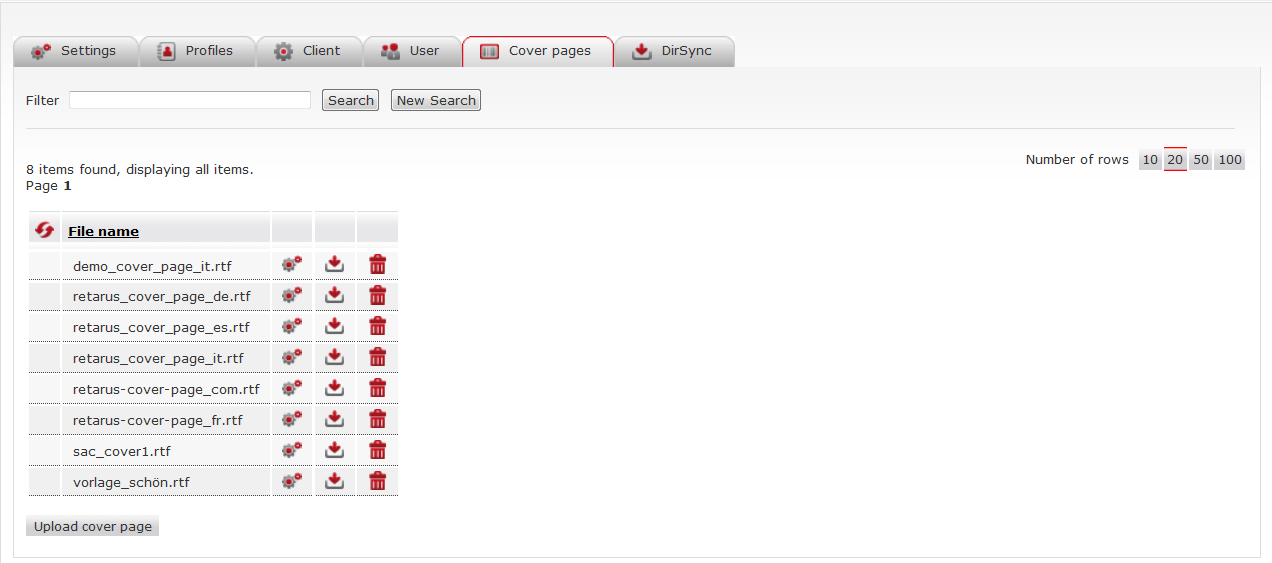Focus the Filter text field
Screen dimensions: 1272x563
pyautogui.click(x=190, y=100)
